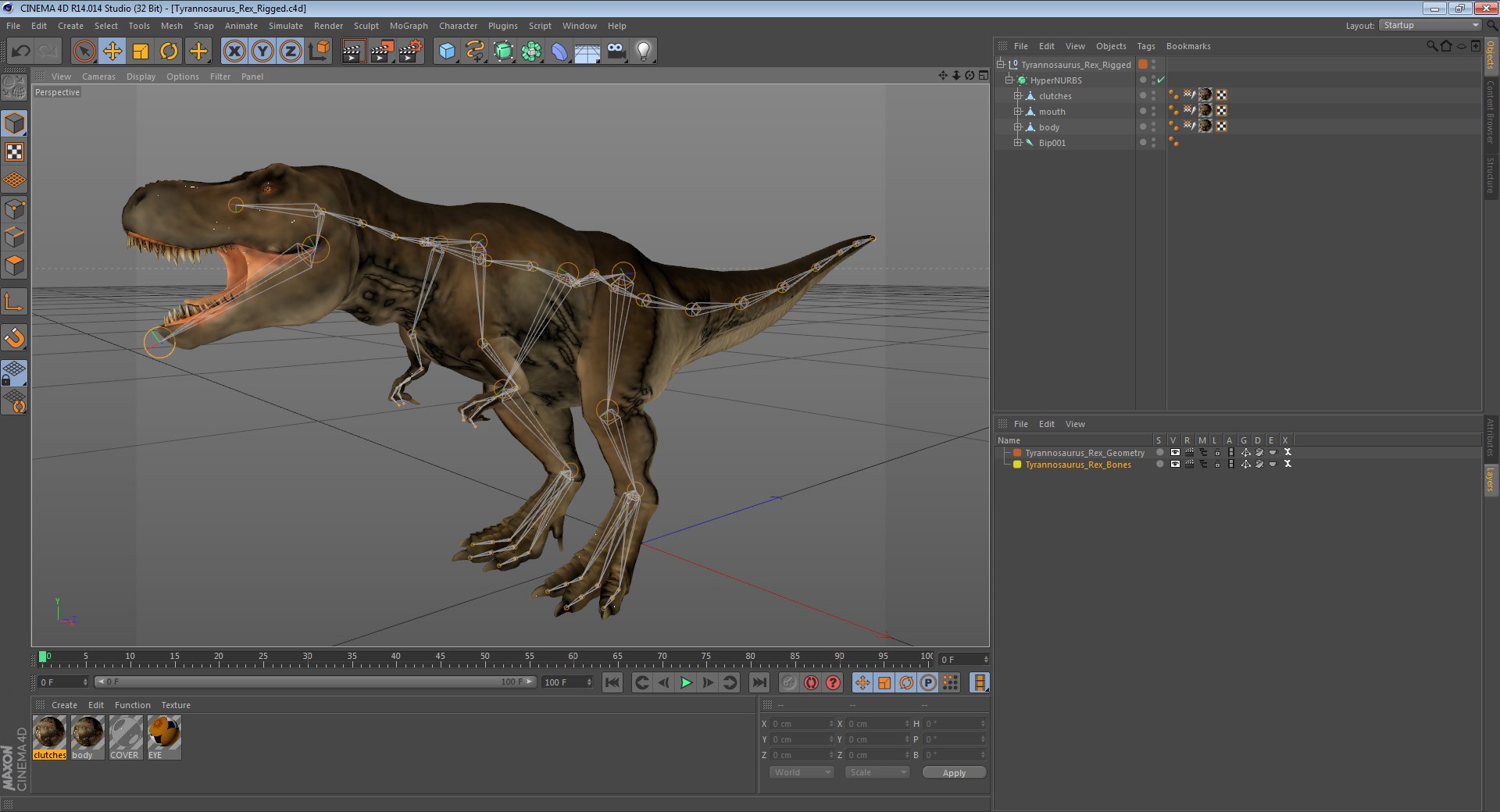The image size is (1500, 812).
Task: Open the Scale mode dropdown
Action: (877, 772)
